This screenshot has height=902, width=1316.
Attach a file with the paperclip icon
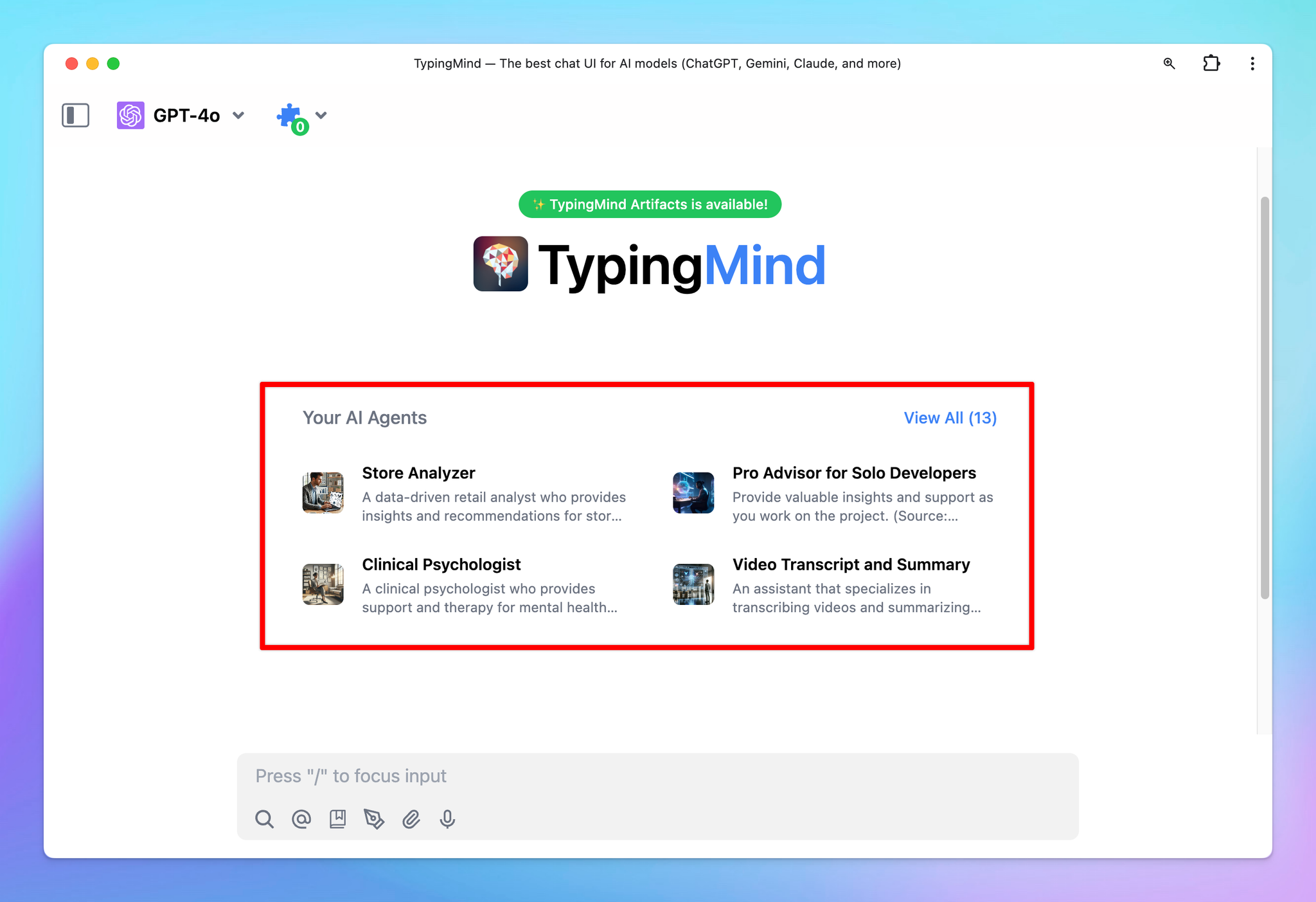click(x=411, y=819)
